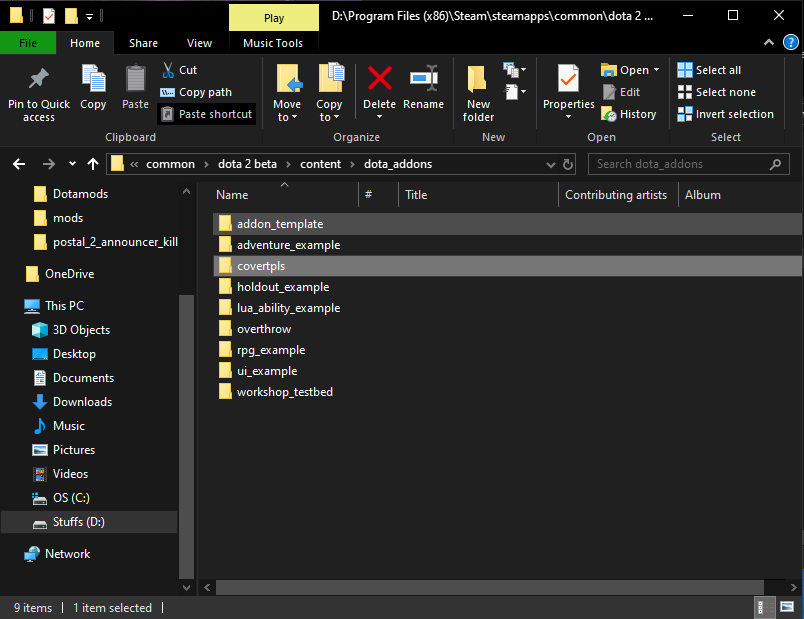Select the holdout_example folder
This screenshot has width=804, height=619.
coord(507,287)
